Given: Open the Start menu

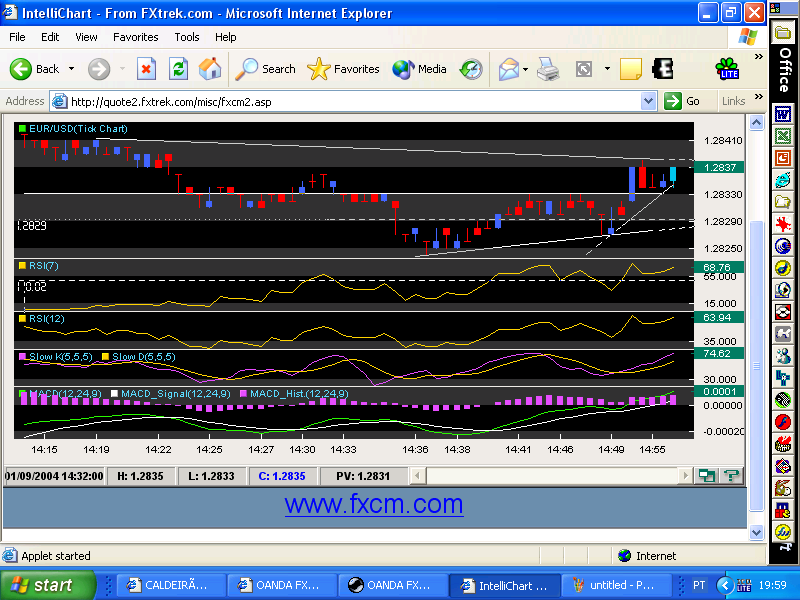Looking at the screenshot, I should 47,585.
